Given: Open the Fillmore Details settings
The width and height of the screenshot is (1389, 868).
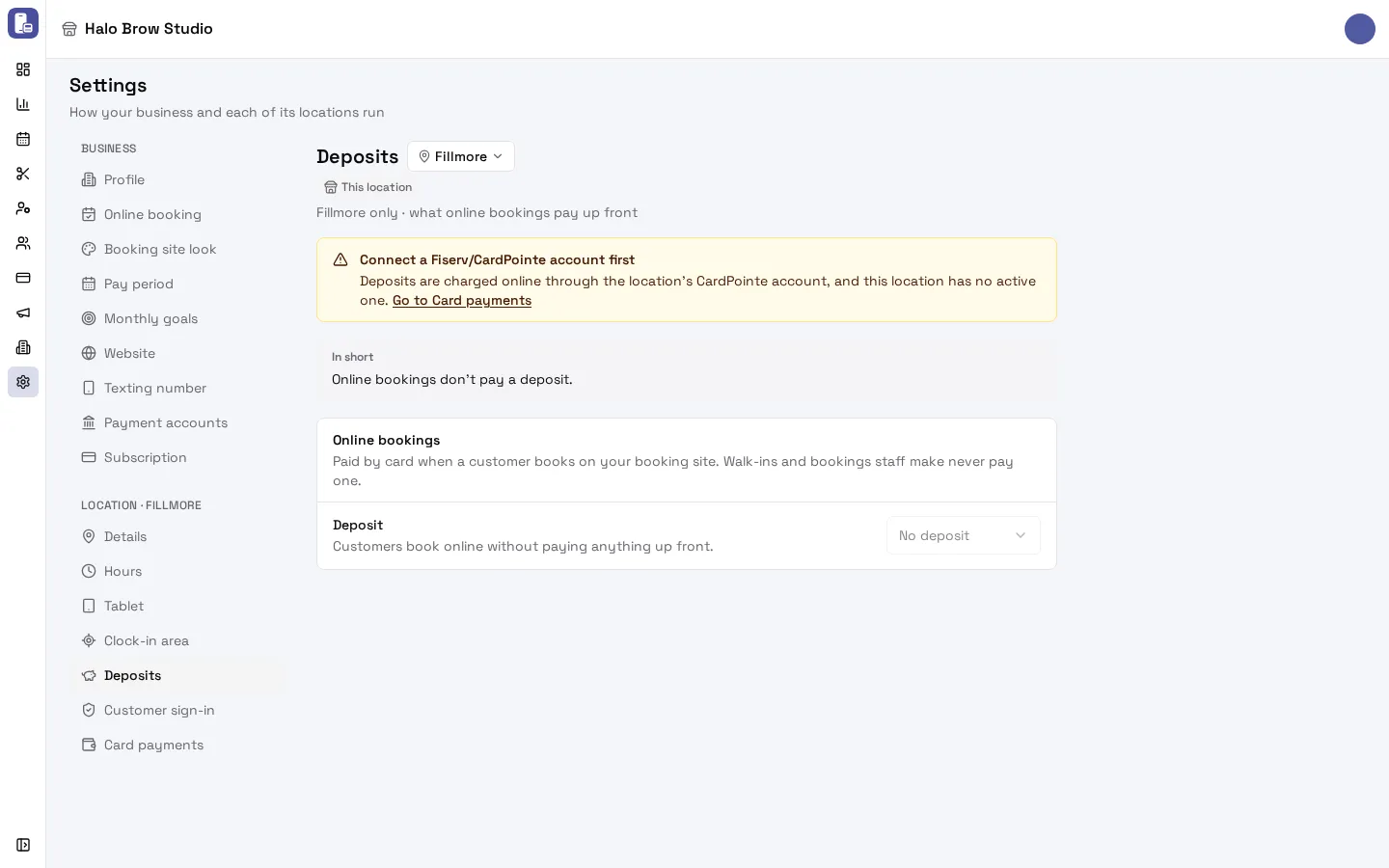Looking at the screenshot, I should (177, 536).
